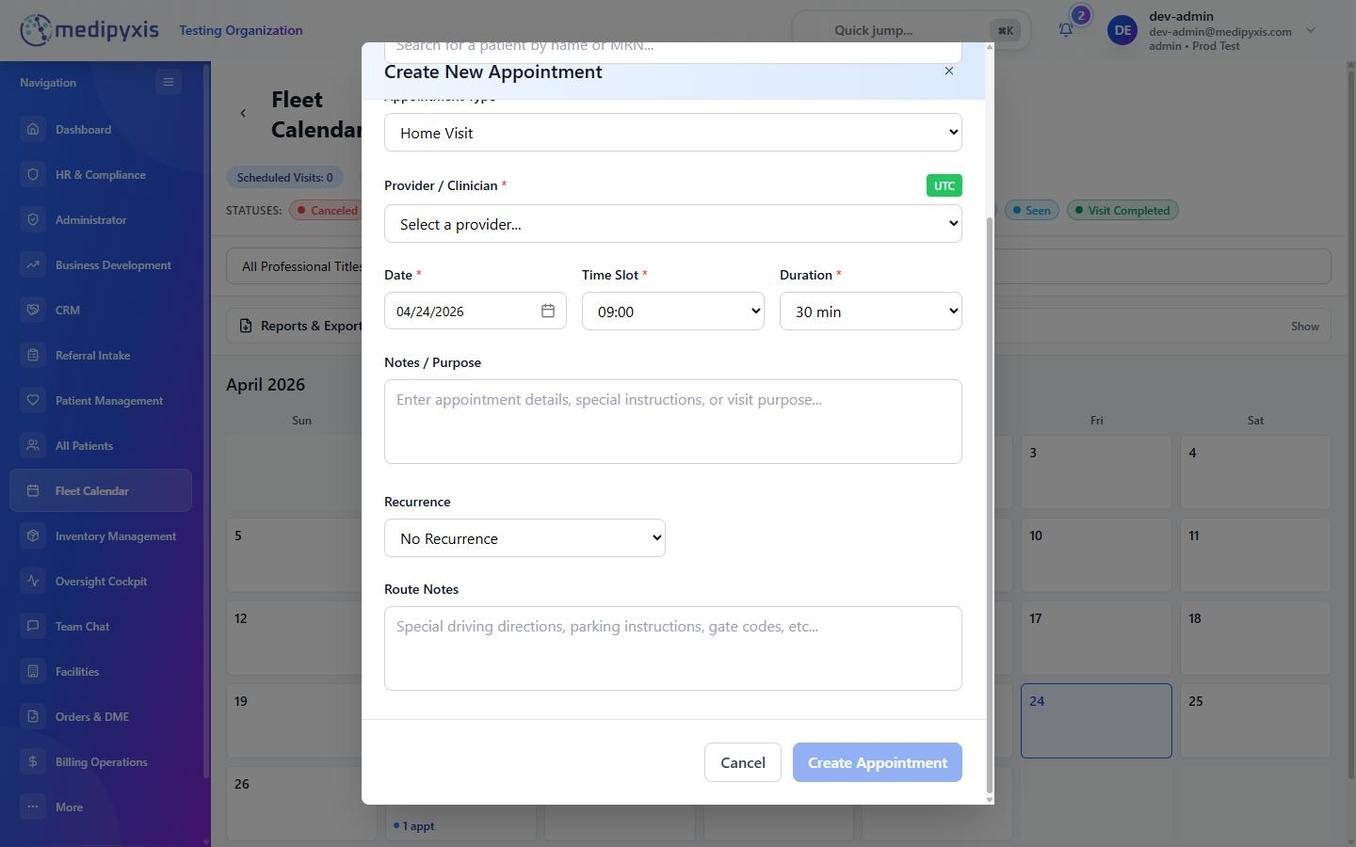Open Patient Management section
1356x847 pixels.
coord(100,400)
